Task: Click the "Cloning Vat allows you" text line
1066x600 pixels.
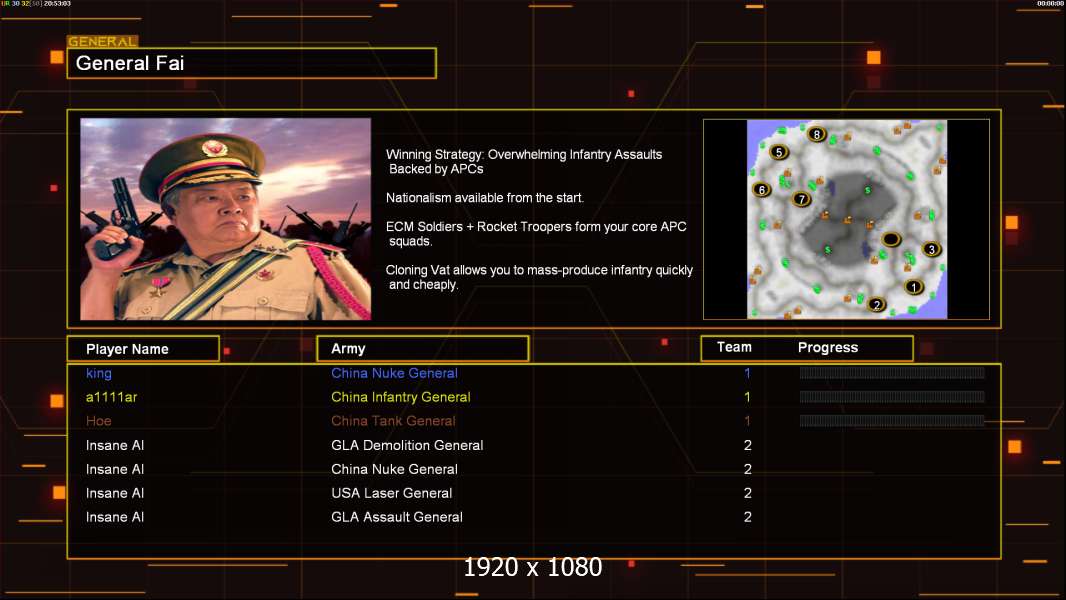Action: (x=539, y=270)
